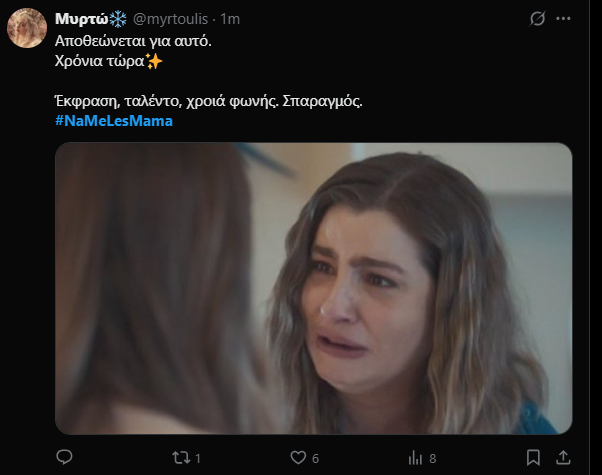Click the repost count of 1

(197, 458)
